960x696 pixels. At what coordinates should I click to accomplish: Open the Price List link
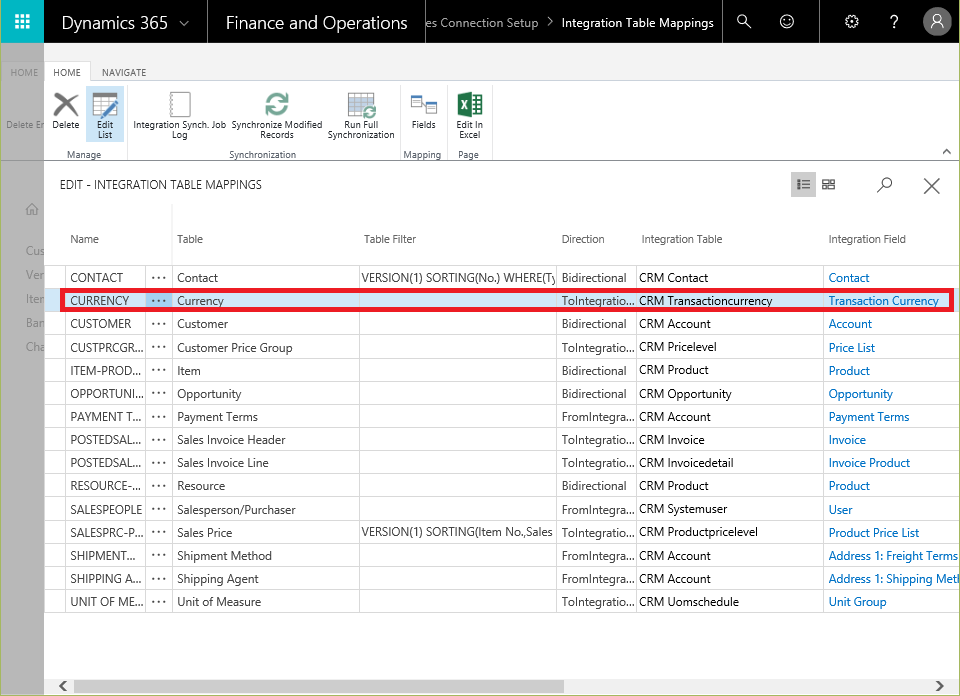point(852,347)
